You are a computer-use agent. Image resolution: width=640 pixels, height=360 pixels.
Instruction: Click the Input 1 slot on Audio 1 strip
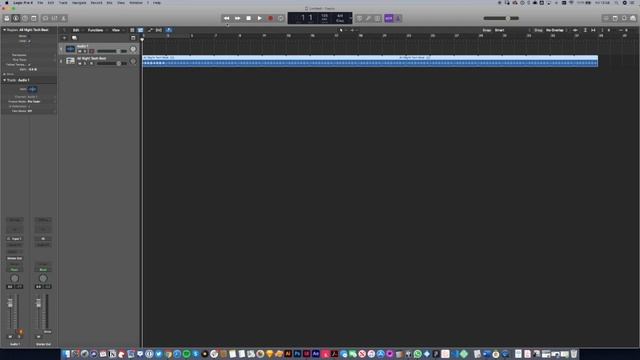coord(15,239)
